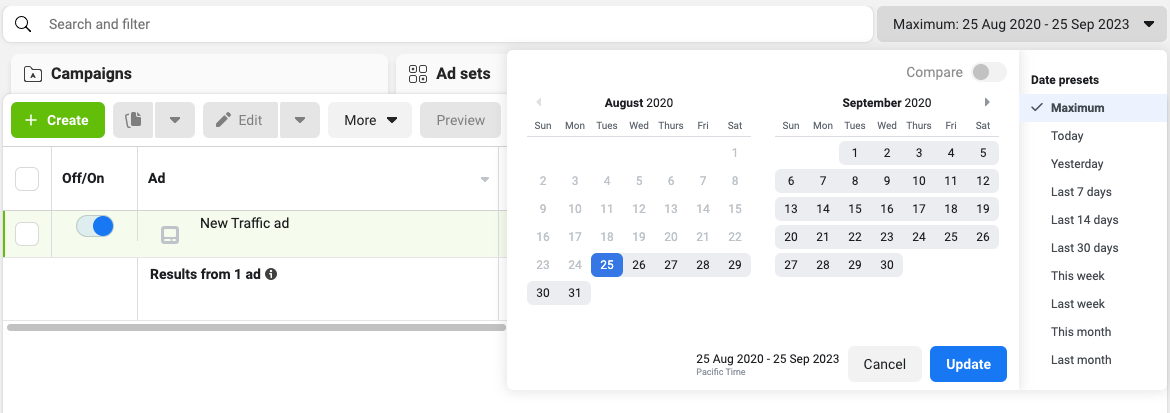Select the This month date preset
1170x413 pixels.
click(x=1081, y=332)
